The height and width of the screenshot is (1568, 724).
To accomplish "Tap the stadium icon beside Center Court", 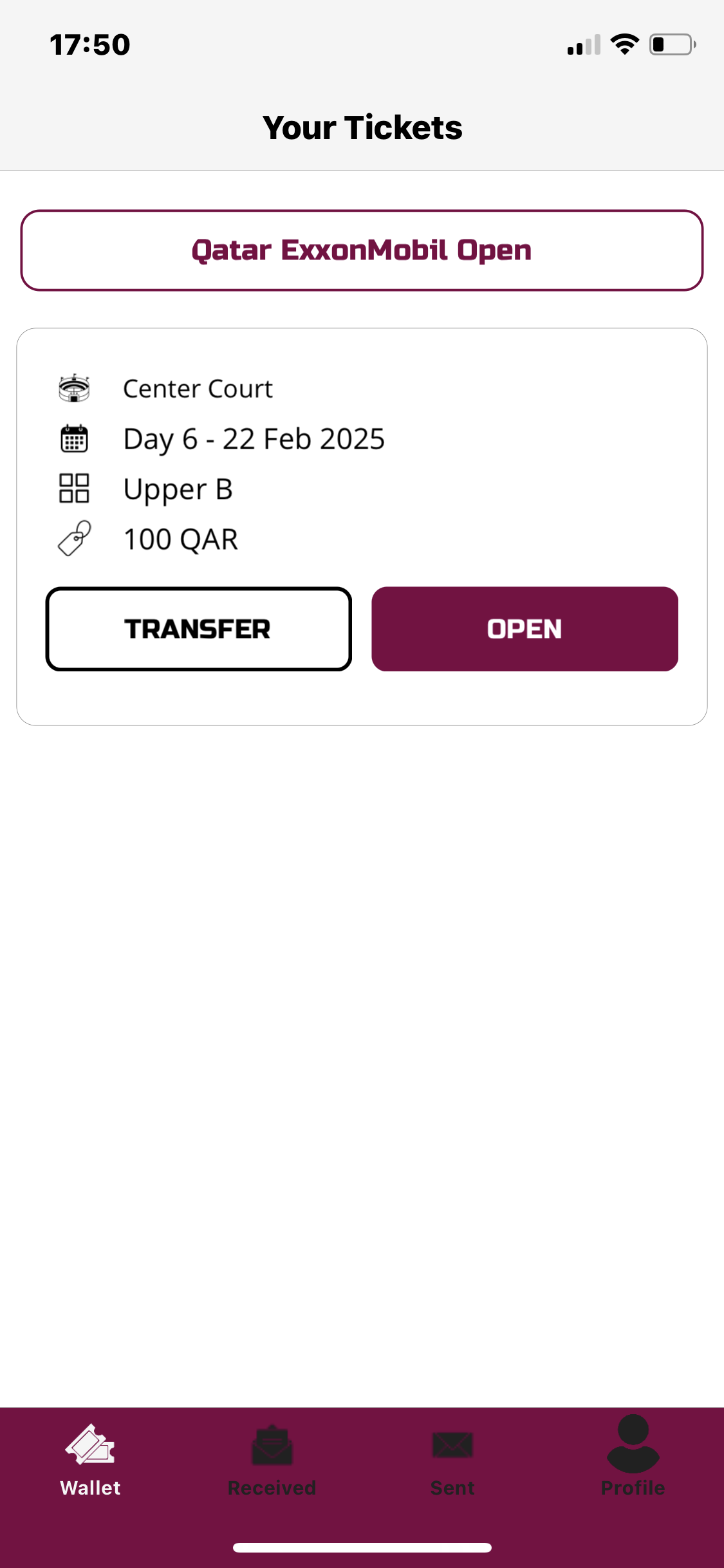I will coord(74,388).
